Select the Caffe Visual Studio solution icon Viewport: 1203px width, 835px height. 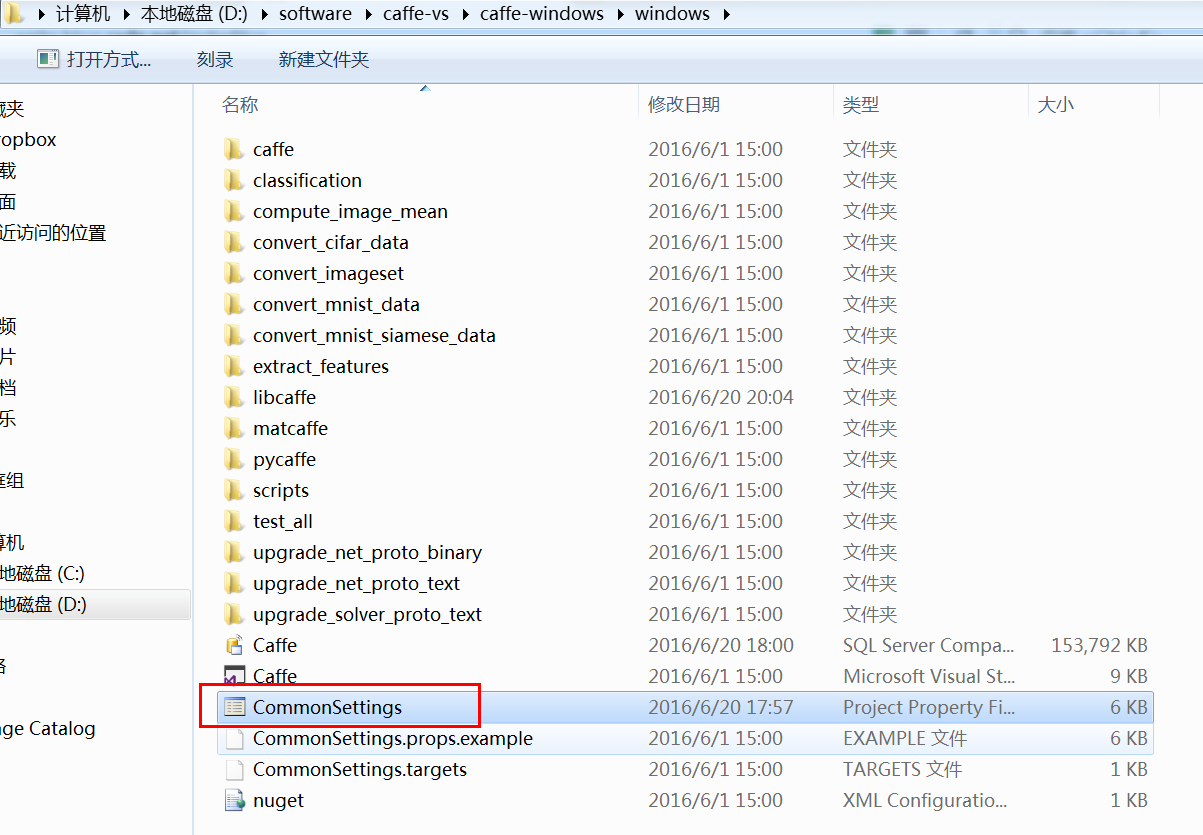point(234,676)
